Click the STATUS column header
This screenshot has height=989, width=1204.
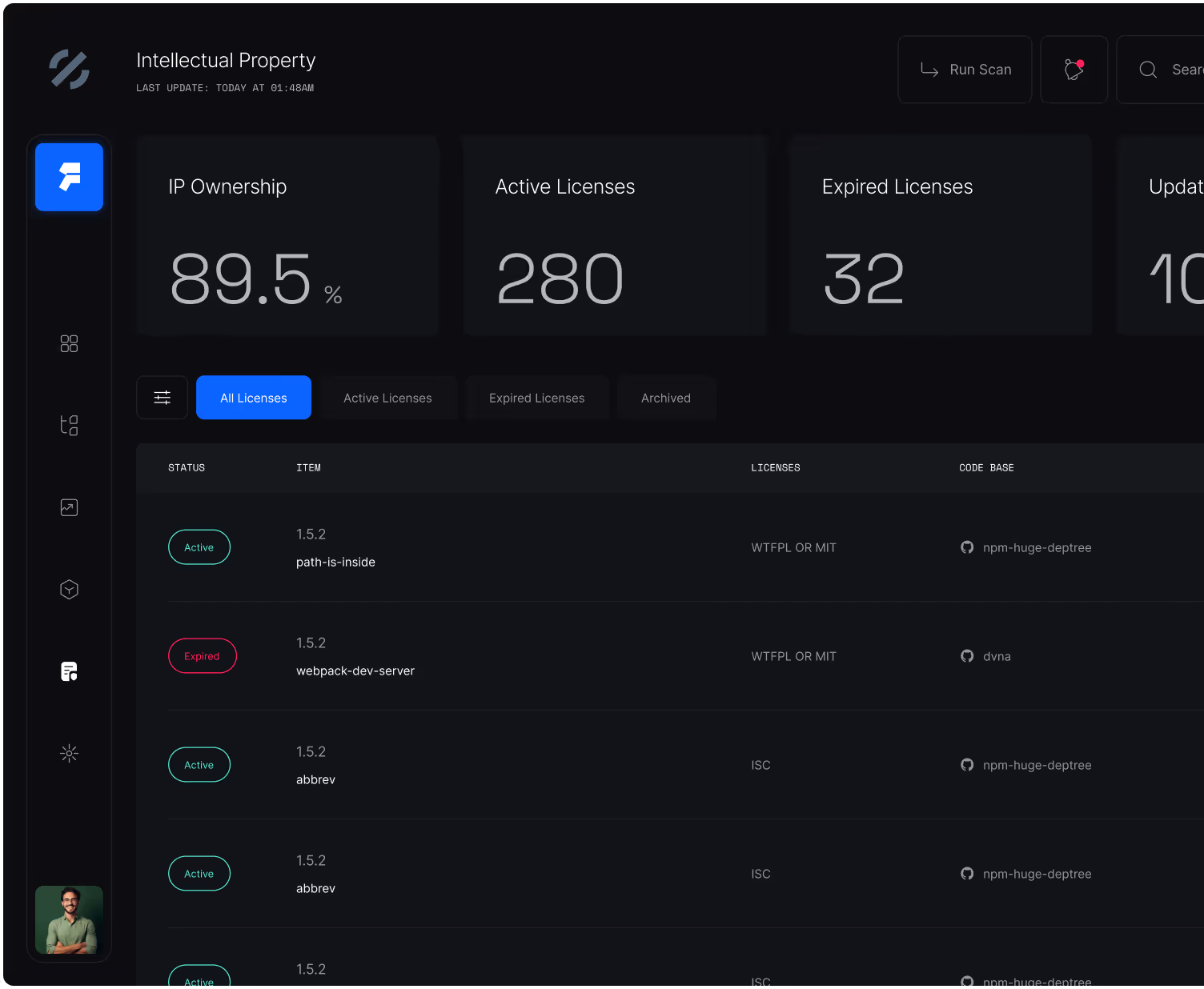point(187,468)
